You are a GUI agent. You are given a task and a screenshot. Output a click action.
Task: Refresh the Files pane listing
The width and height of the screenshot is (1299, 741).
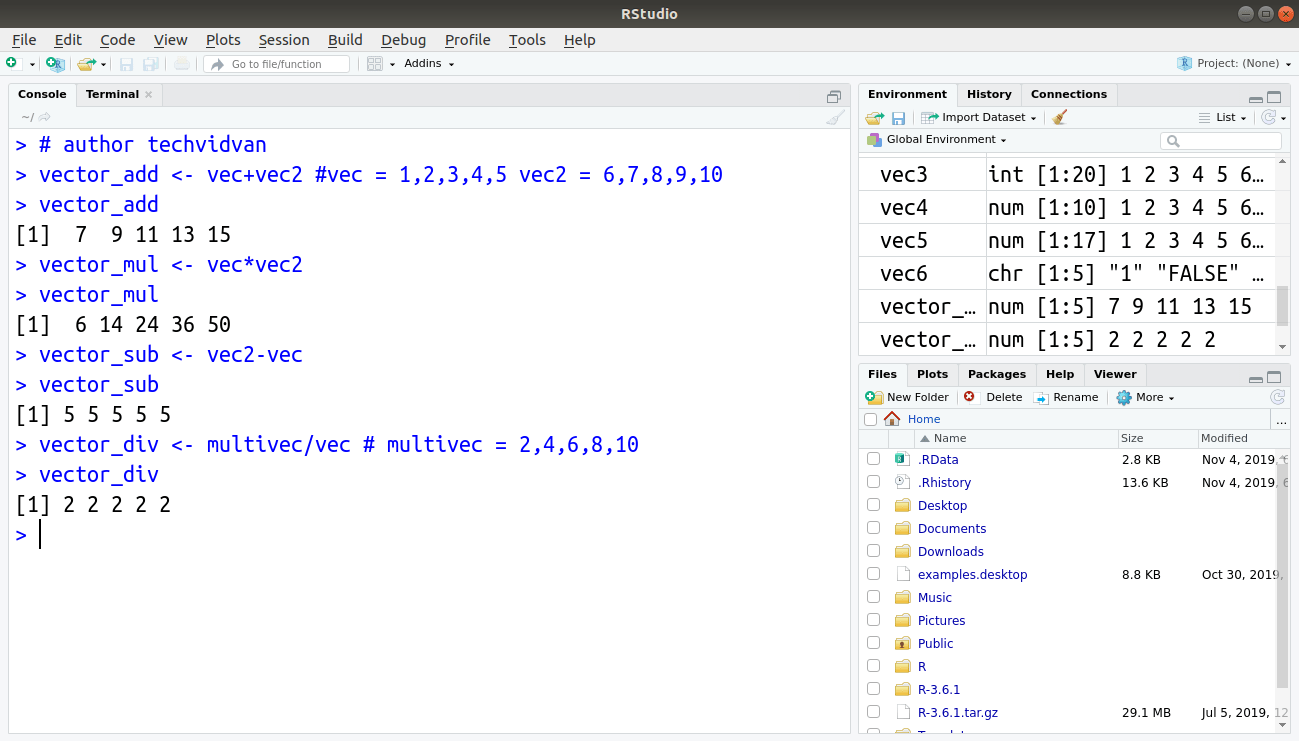(x=1277, y=396)
